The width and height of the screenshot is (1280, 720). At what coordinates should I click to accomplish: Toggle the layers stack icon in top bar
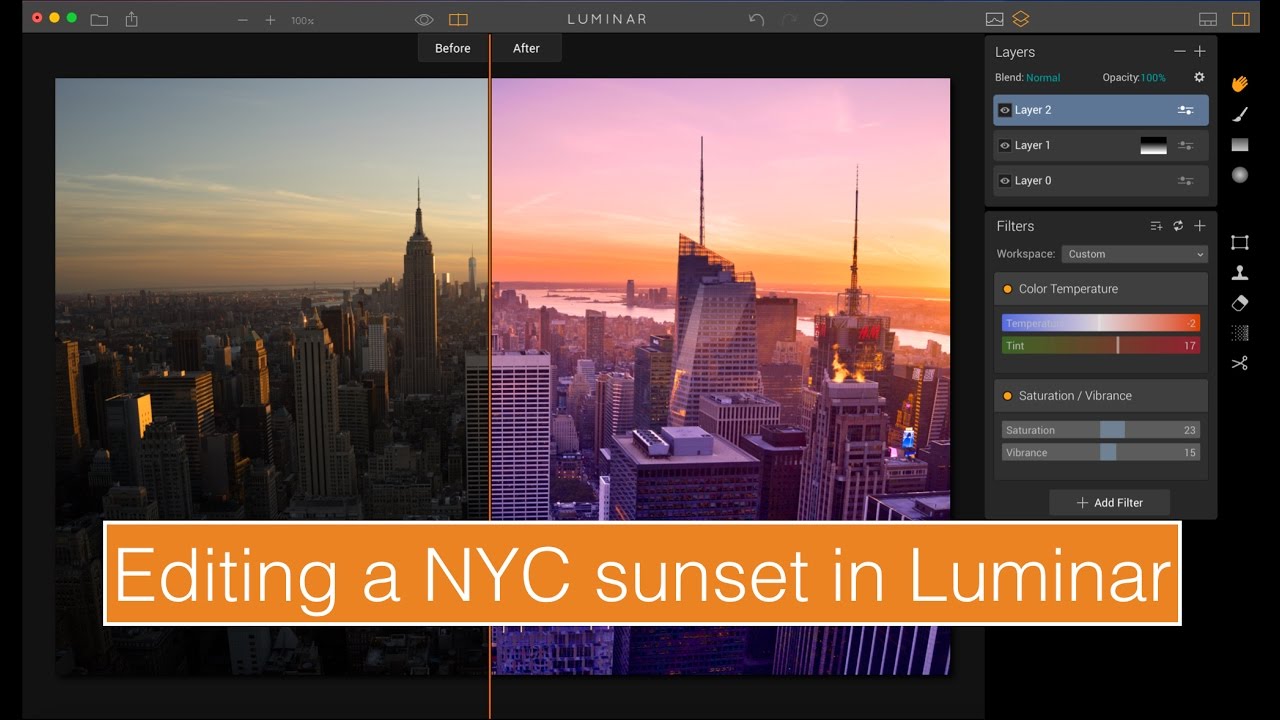(1021, 19)
